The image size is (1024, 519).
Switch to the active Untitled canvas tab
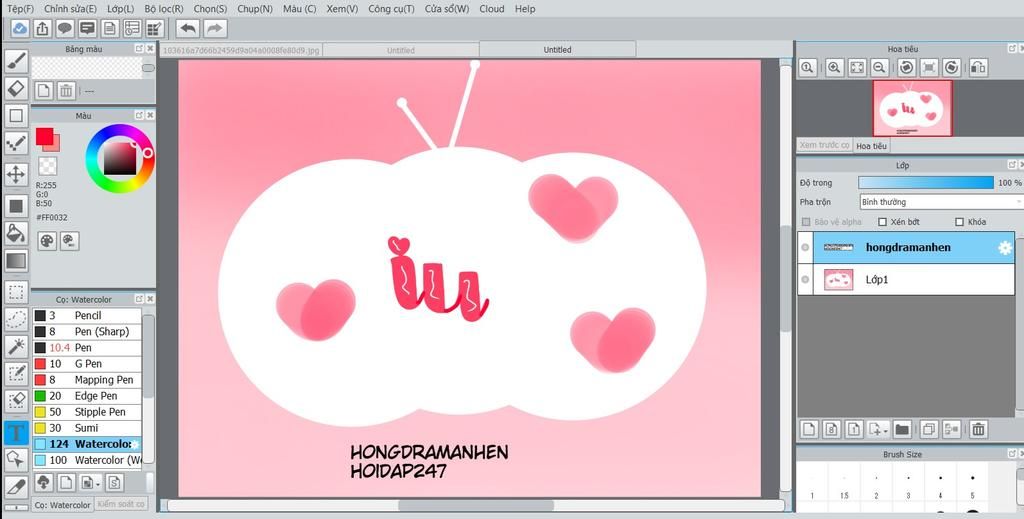tap(557, 50)
